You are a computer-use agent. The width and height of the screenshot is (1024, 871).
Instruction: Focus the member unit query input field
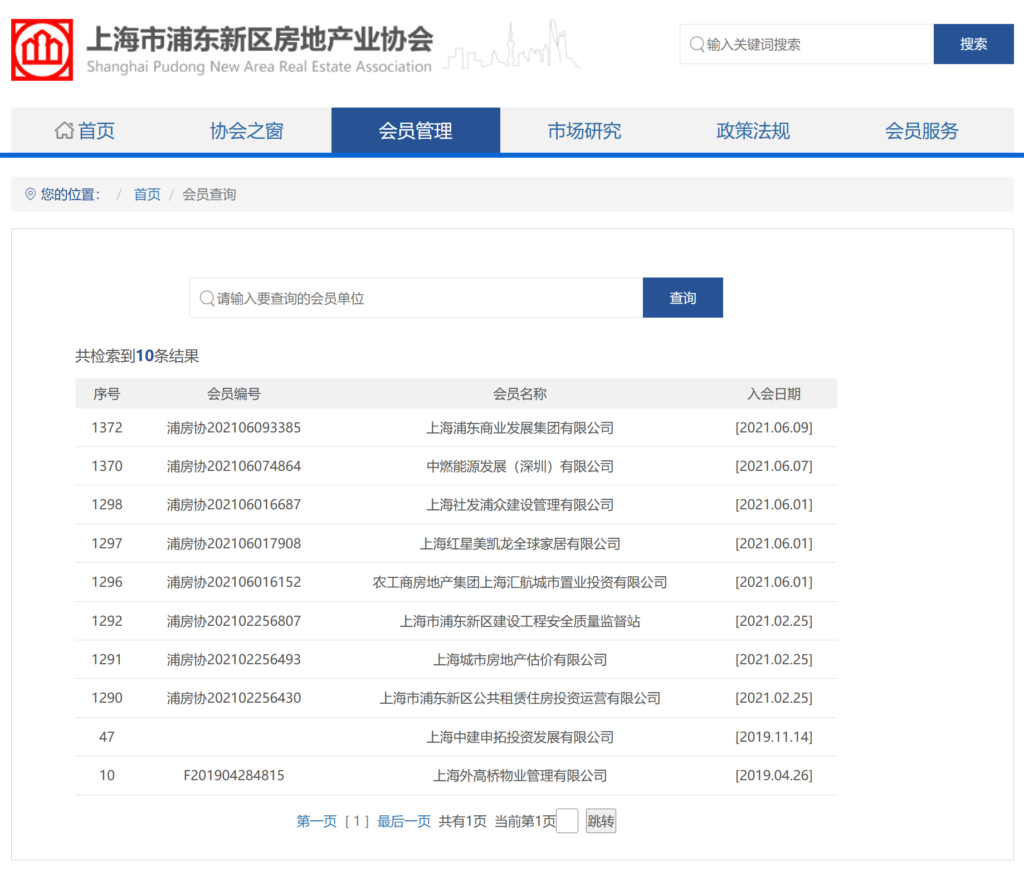416,298
